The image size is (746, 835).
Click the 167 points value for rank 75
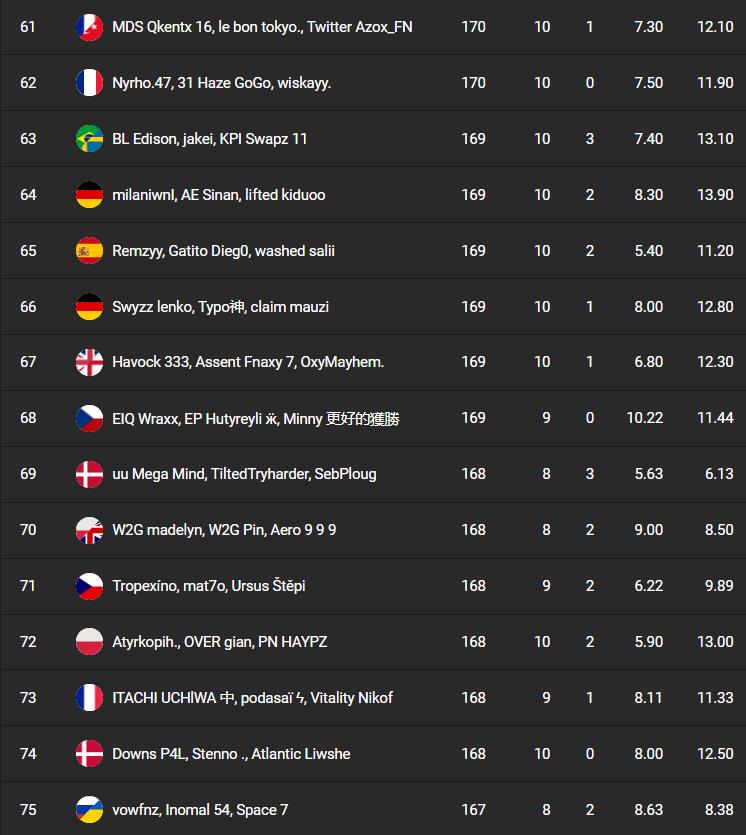(x=474, y=809)
